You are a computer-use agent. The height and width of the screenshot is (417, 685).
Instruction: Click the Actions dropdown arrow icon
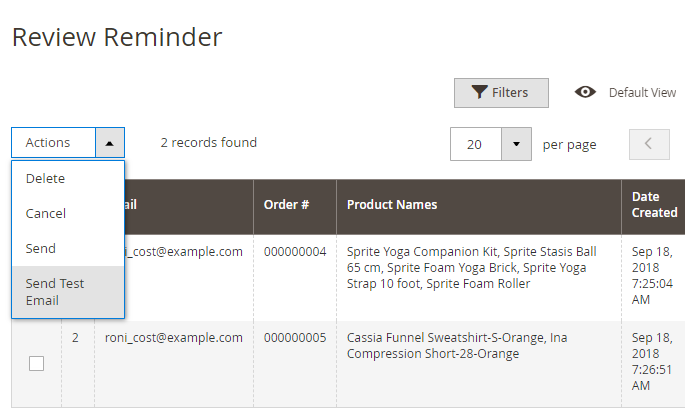(110, 143)
